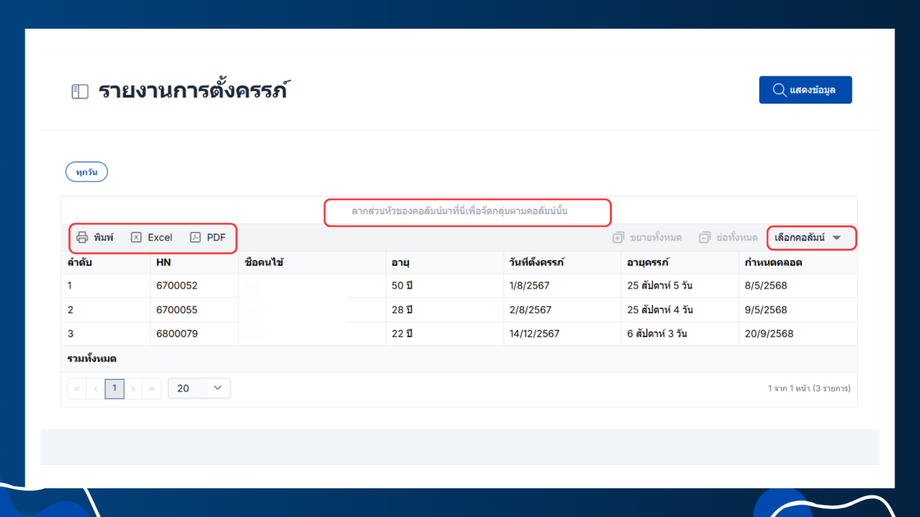Go to the last page with double-right arrow

tap(152, 388)
